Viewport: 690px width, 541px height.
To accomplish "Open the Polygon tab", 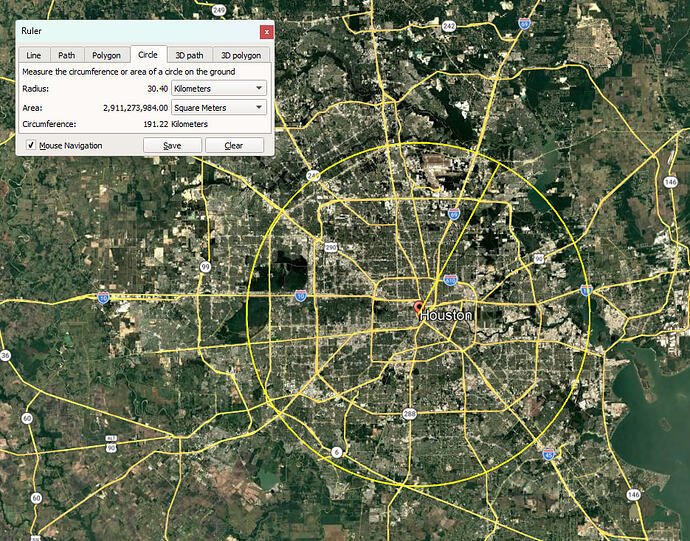I will 106,55.
